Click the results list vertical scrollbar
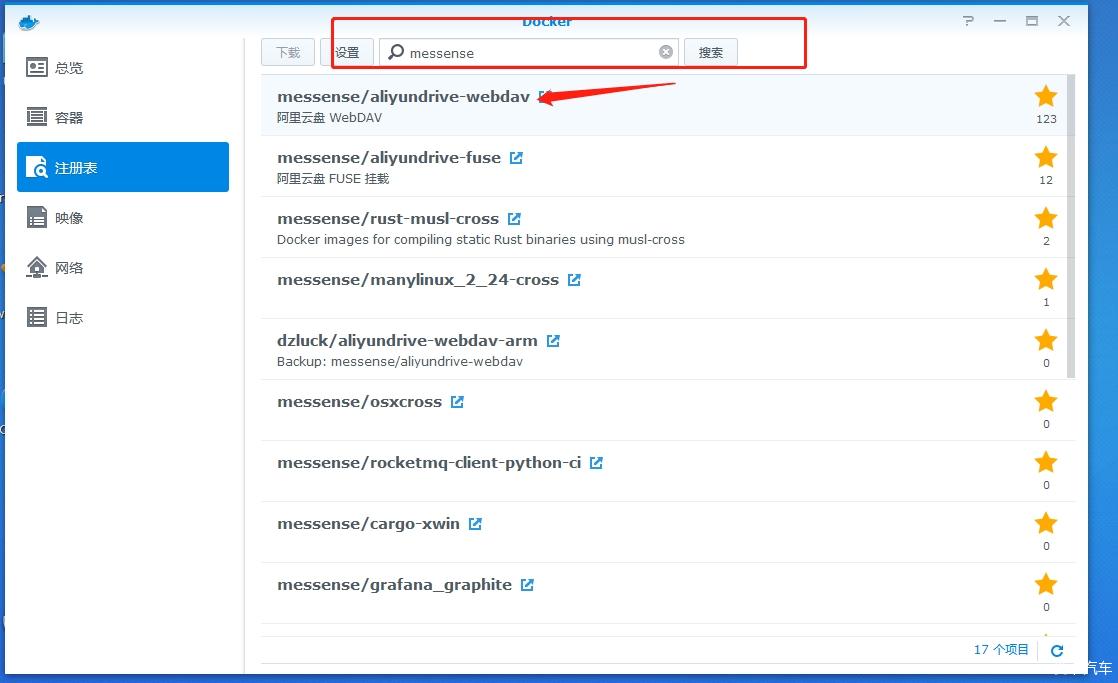The width and height of the screenshot is (1118, 683). coord(1070,226)
